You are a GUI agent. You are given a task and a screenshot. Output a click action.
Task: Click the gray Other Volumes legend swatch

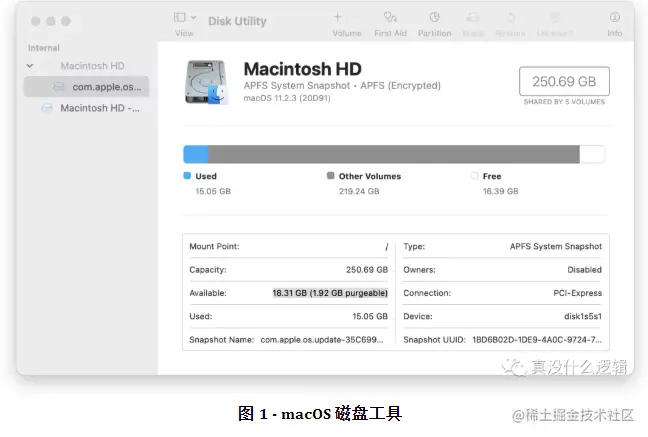(330, 176)
